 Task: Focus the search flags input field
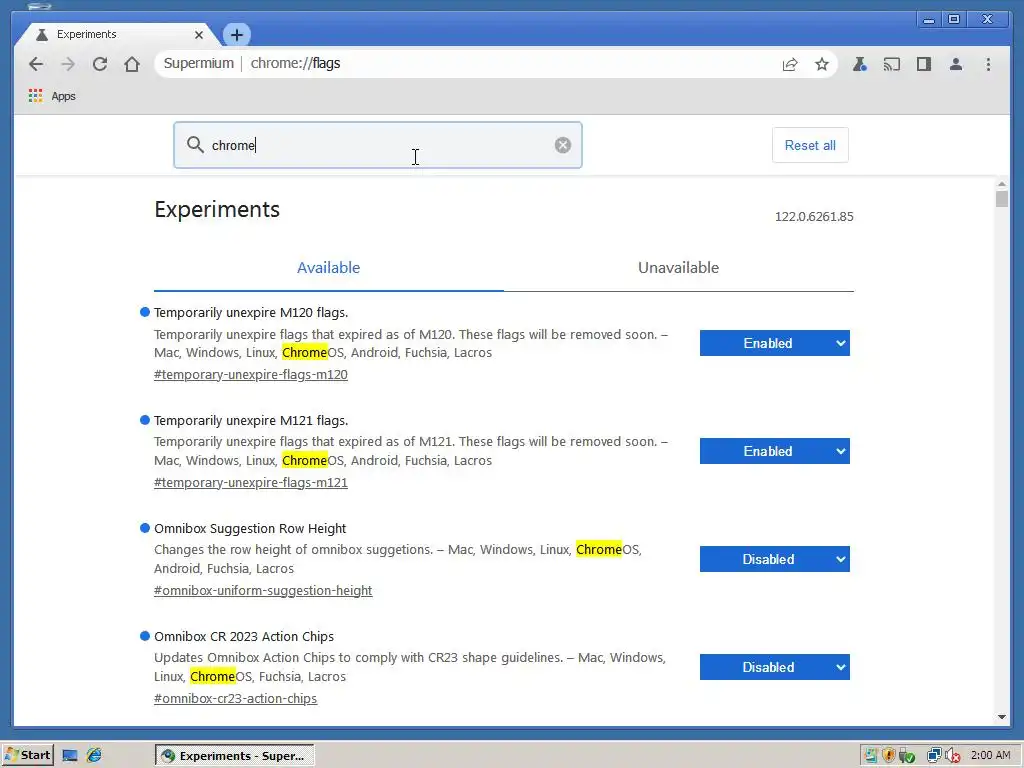pos(378,145)
